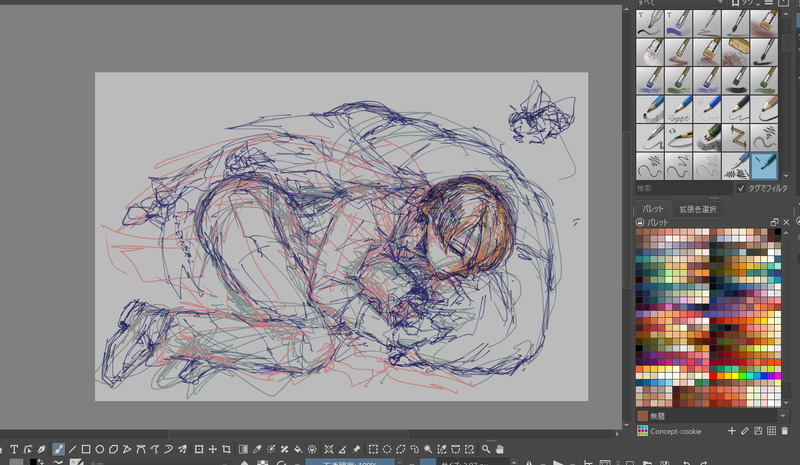Float the パレット docker panel

(x=774, y=221)
